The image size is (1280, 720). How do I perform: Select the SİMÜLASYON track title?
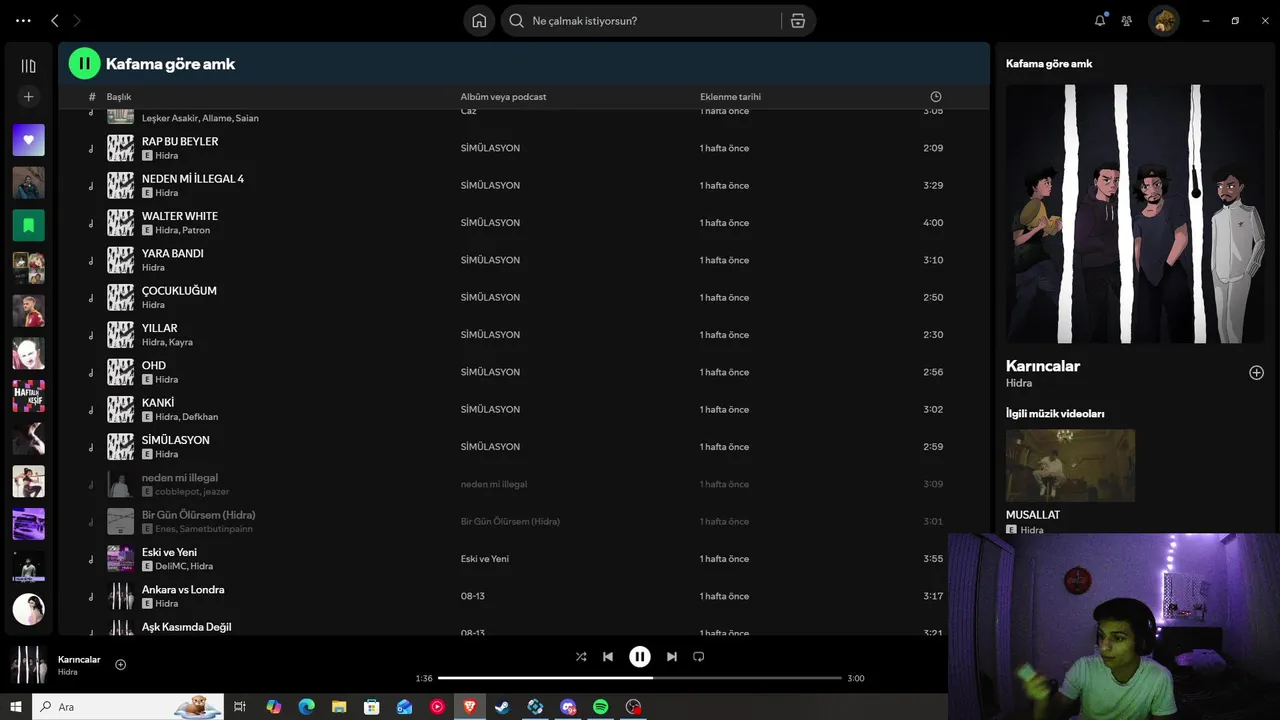[x=176, y=440]
